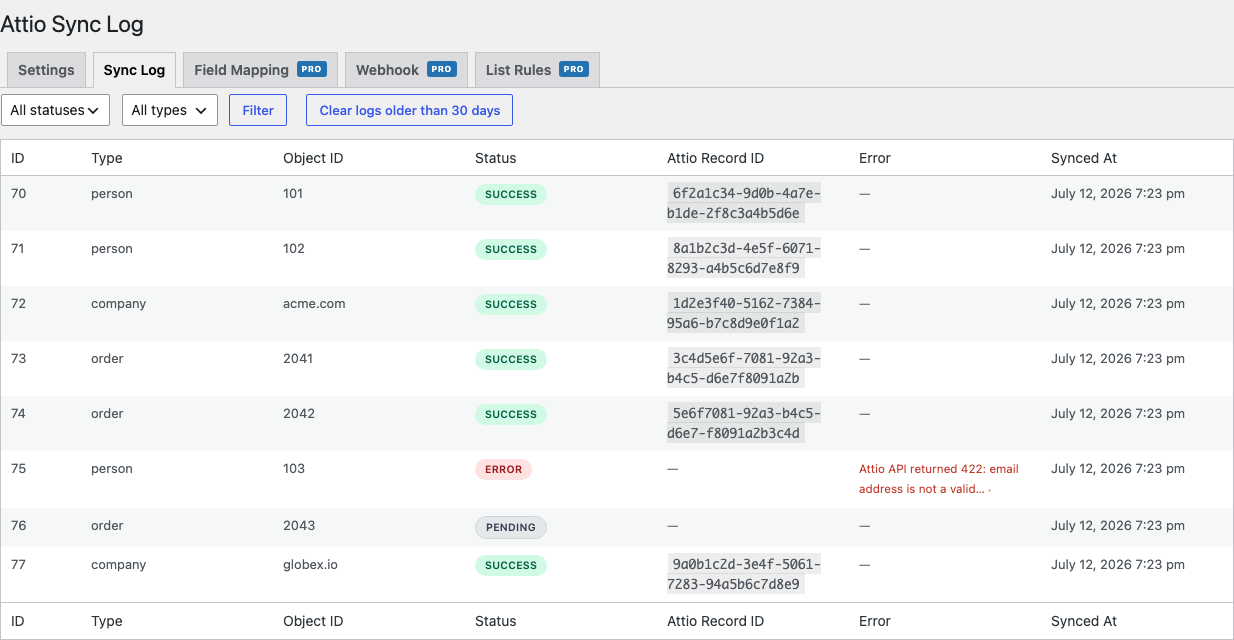Click the Attio Sync Log page title

72,24
